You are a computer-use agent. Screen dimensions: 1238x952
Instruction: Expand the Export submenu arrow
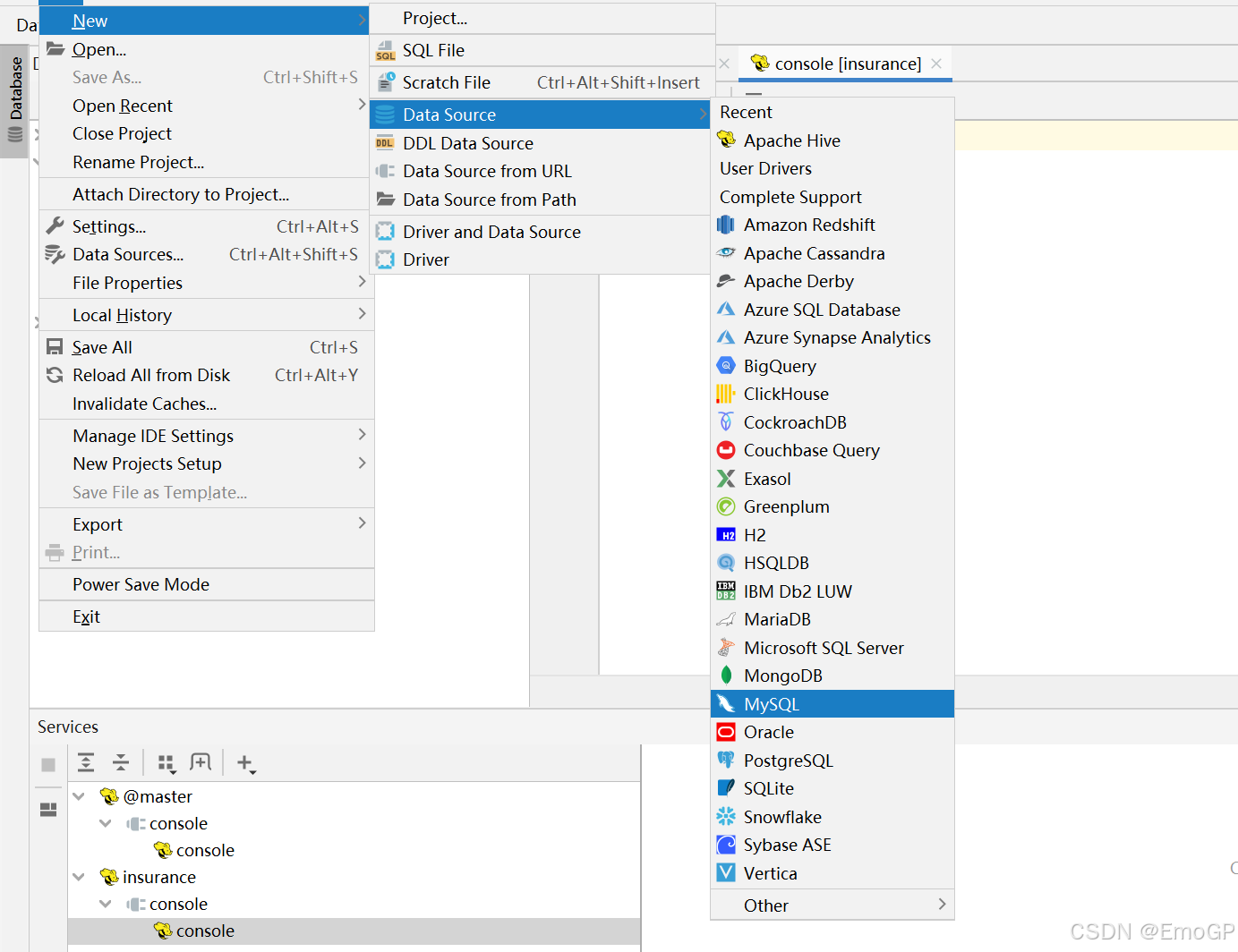coord(362,523)
